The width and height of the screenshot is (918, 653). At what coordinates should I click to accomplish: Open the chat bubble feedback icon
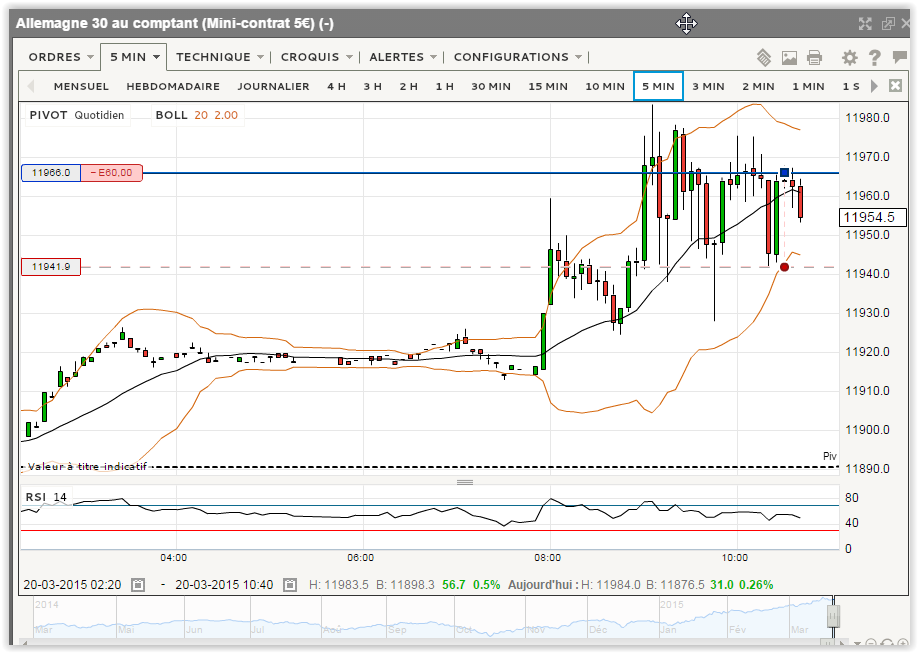[x=899, y=57]
